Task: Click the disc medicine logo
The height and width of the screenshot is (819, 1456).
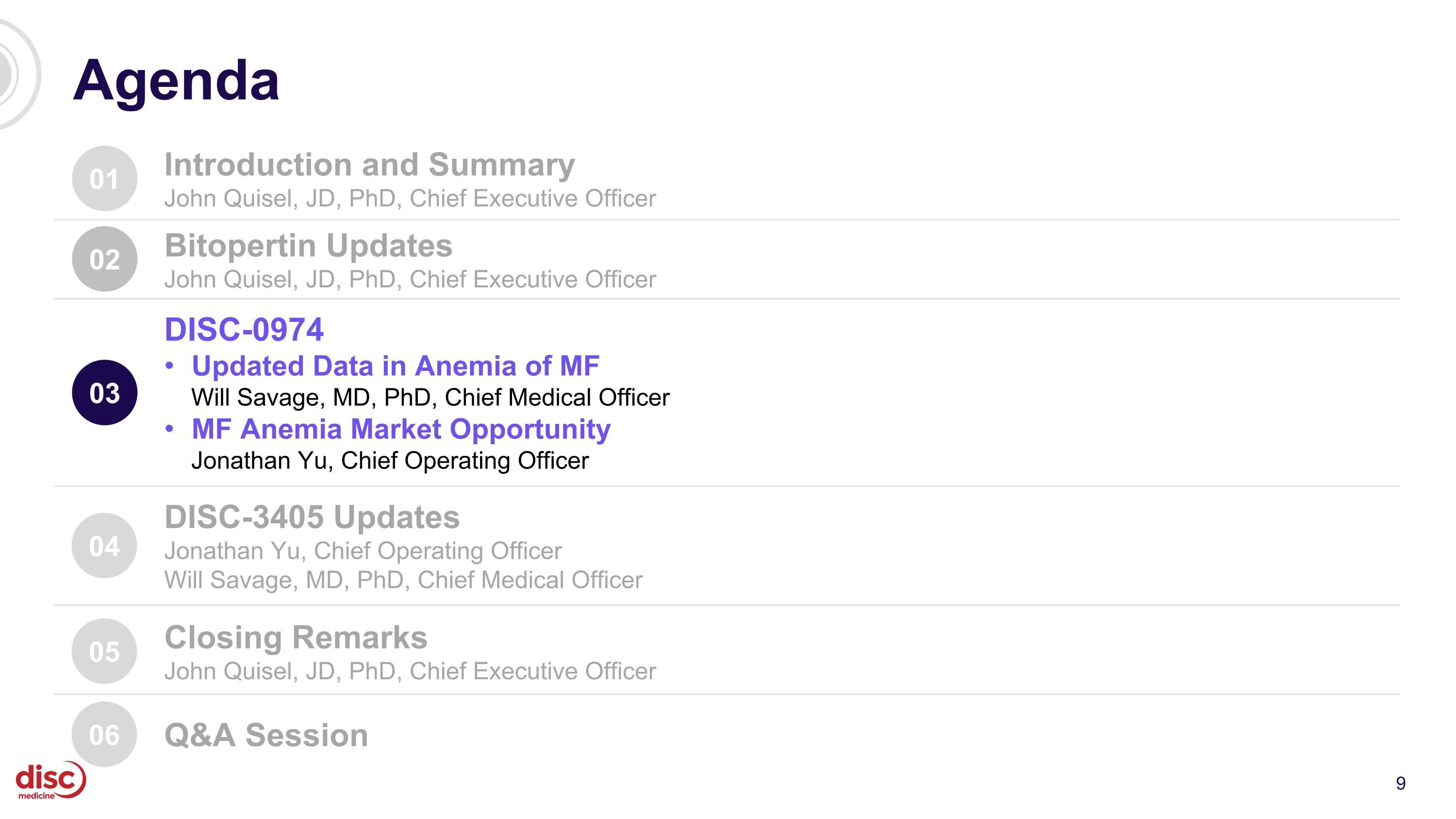Action: click(50, 780)
